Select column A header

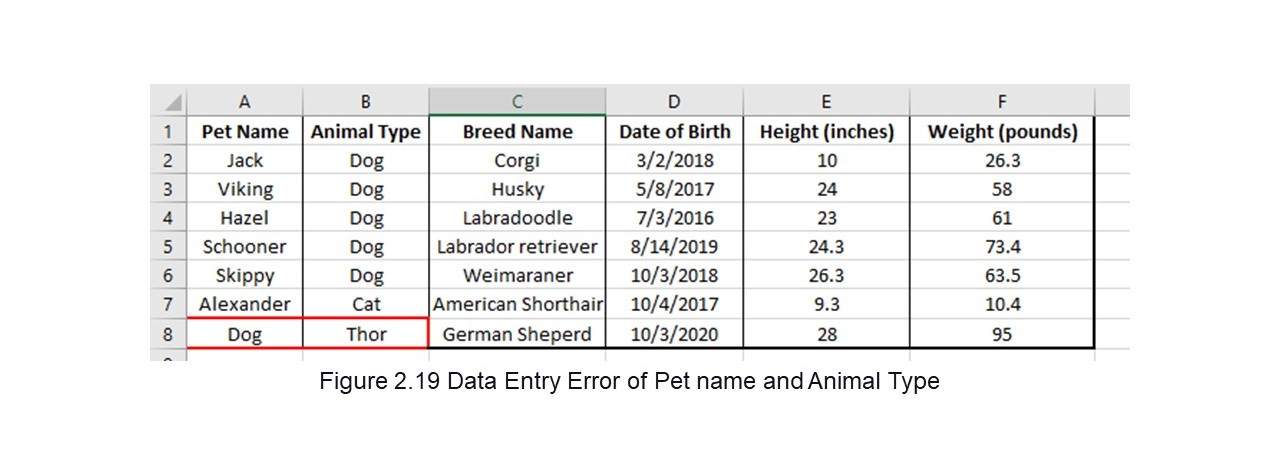pos(245,101)
